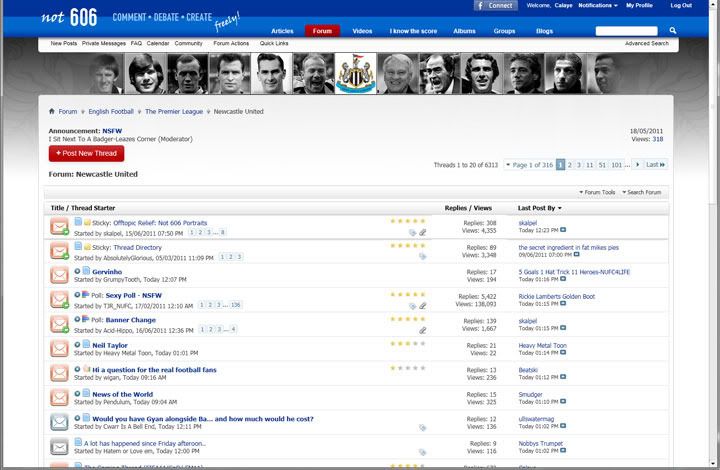Screen dimensions: 720x470
Task: Open Private Messages
Action: coord(104,43)
